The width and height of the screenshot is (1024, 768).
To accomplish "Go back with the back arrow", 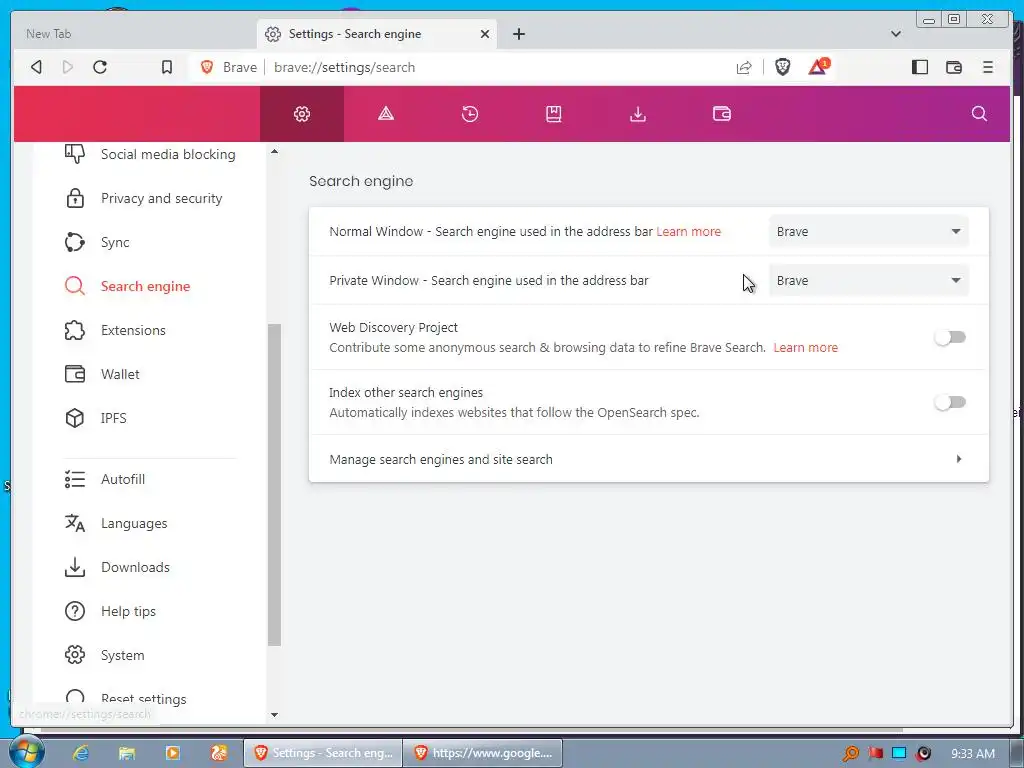I will pos(37,67).
